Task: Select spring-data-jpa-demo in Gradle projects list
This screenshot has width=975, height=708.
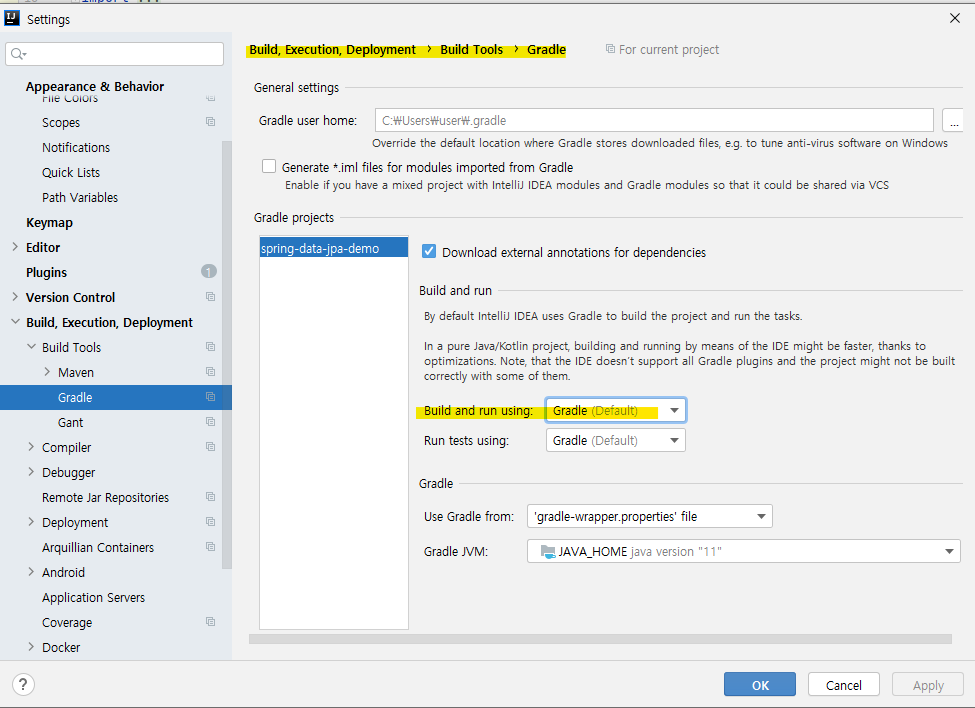Action: pos(334,247)
